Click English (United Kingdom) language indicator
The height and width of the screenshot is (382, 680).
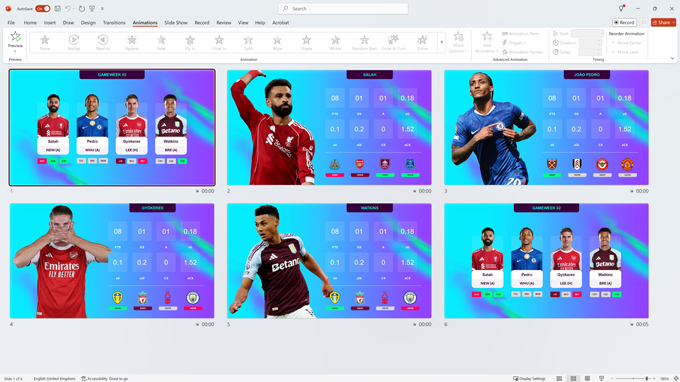pyautogui.click(x=54, y=379)
